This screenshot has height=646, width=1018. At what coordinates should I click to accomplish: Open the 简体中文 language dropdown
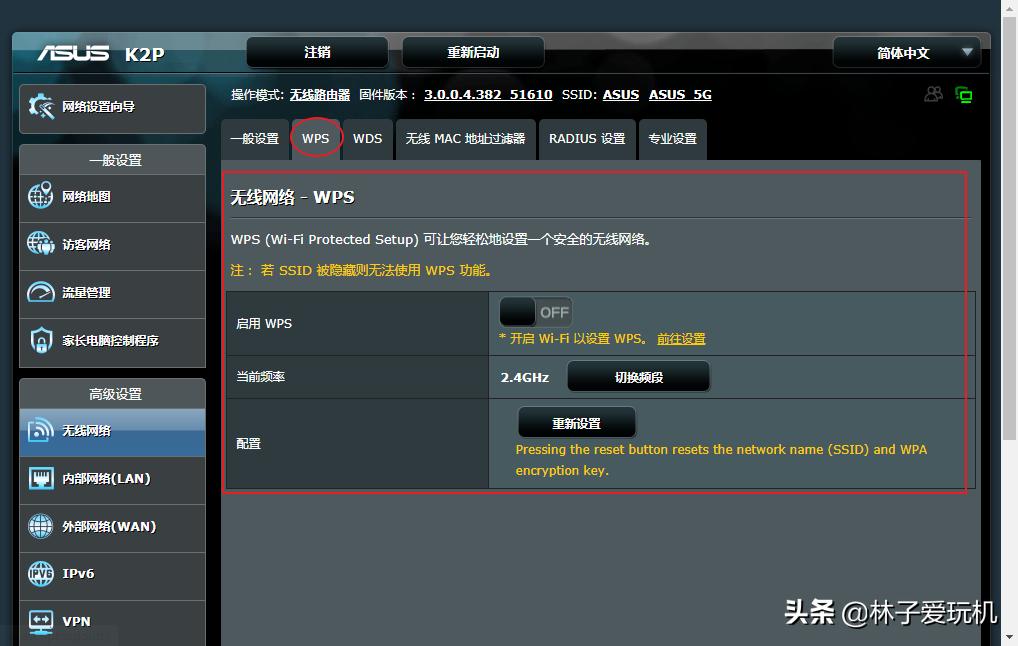point(905,52)
